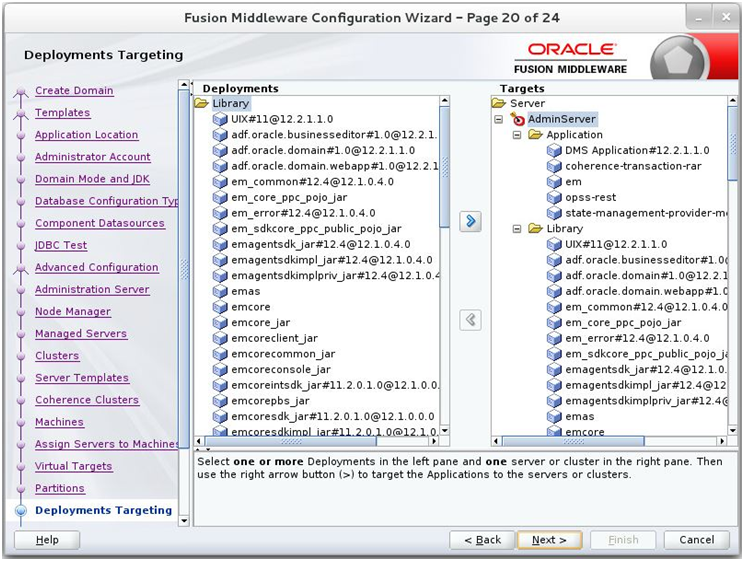Click the Library folder icon in Deployments pane

coord(202,103)
